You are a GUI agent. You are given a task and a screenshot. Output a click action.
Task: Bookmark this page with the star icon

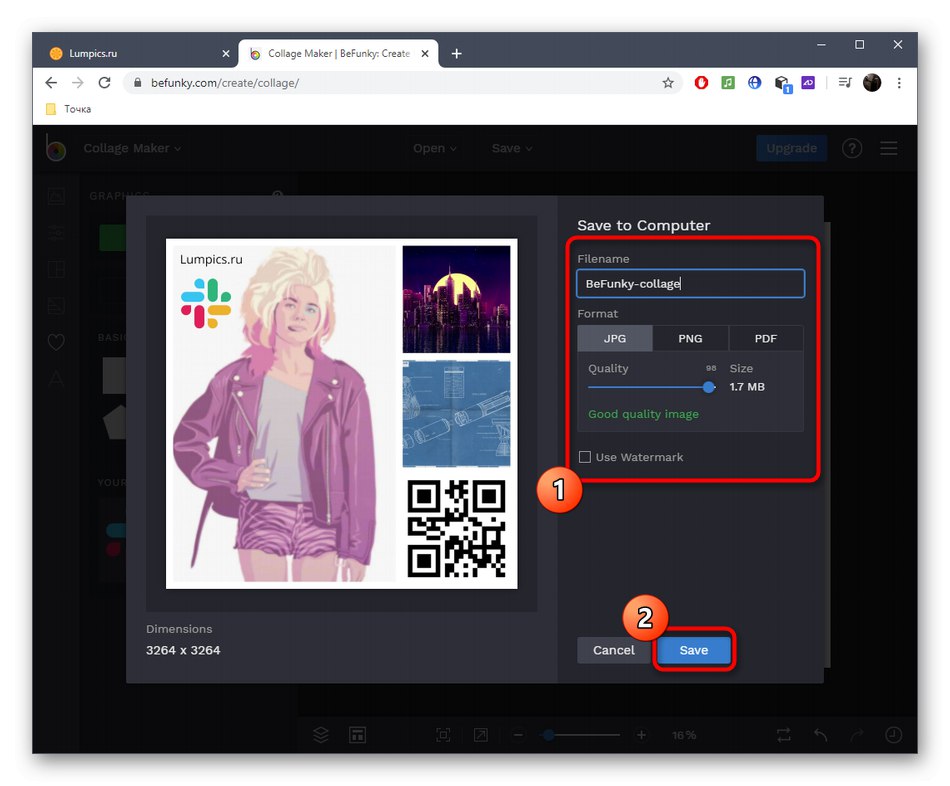pyautogui.click(x=668, y=83)
